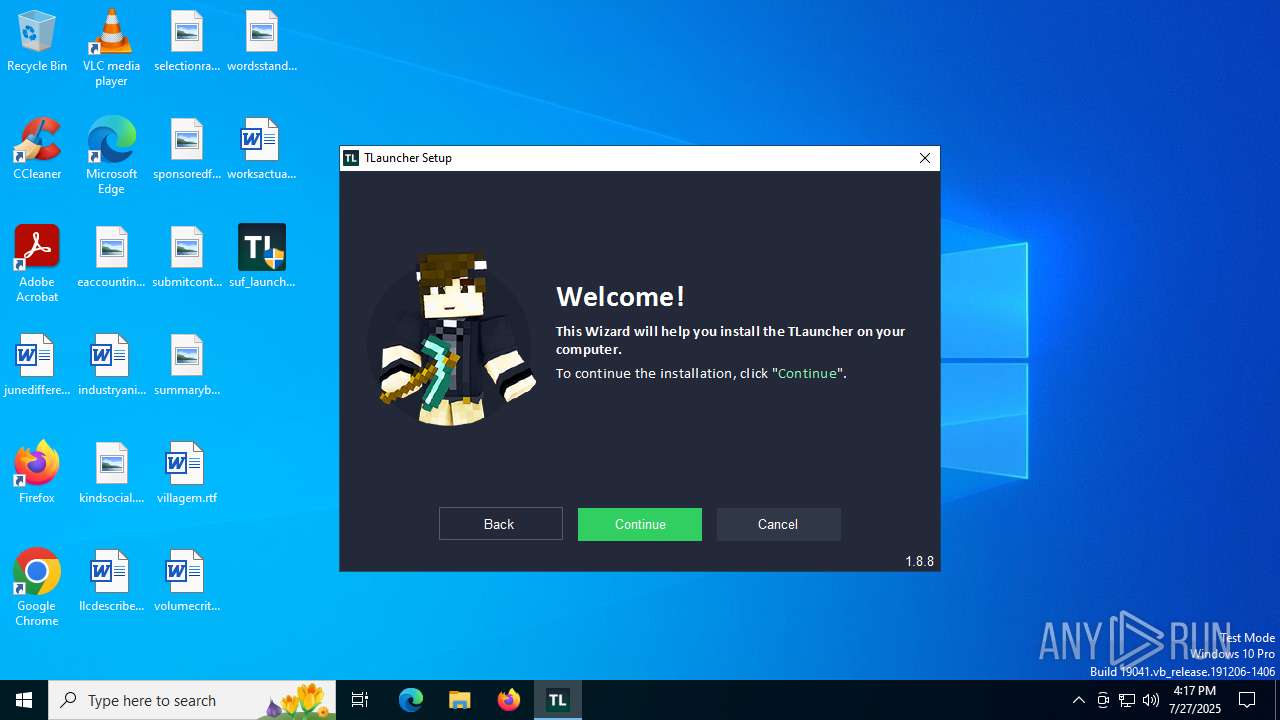
Task: Open Task View from the taskbar
Action: (360, 700)
